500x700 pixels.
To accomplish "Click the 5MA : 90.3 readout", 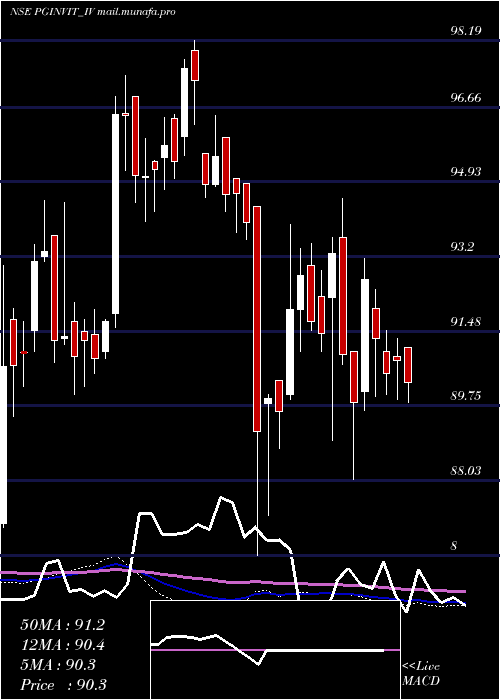I will pyautogui.click(x=58, y=665).
